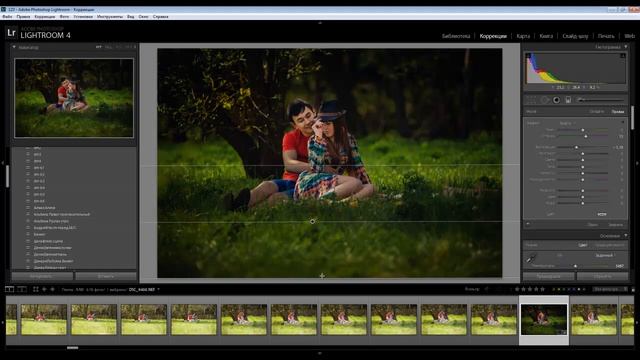
Task: Hide the filmstrip with bottom edge arrow
Action: point(320,353)
